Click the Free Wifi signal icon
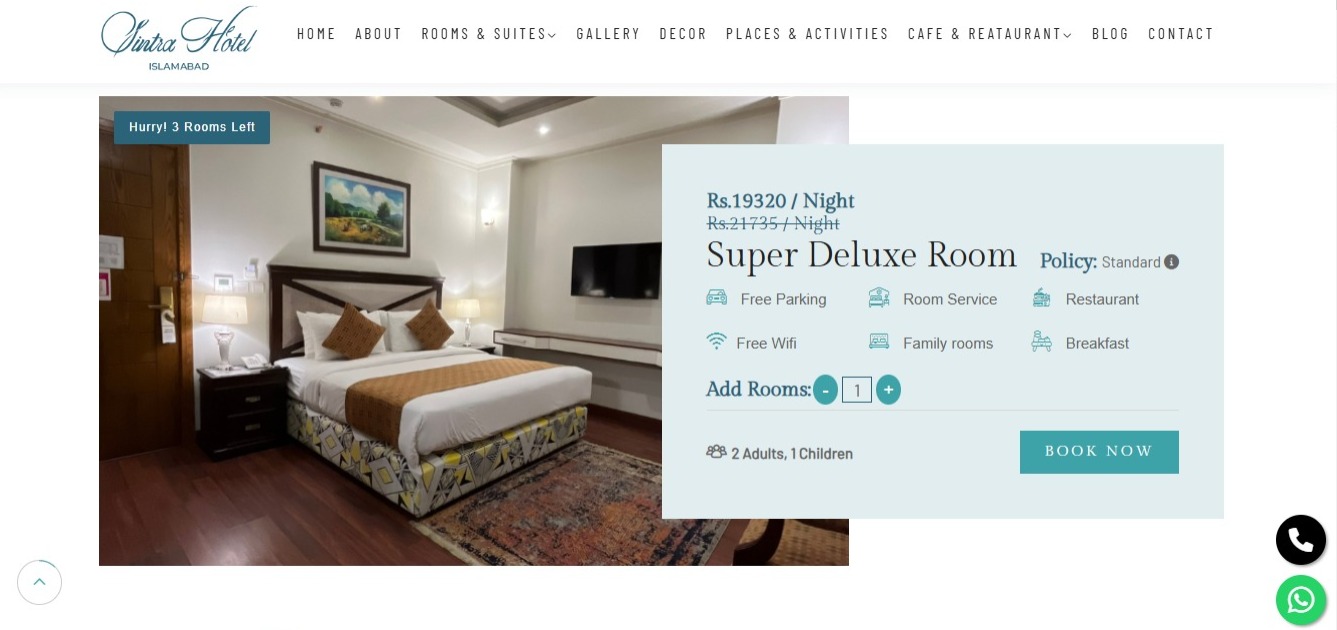The image size is (1337, 630). (x=716, y=341)
